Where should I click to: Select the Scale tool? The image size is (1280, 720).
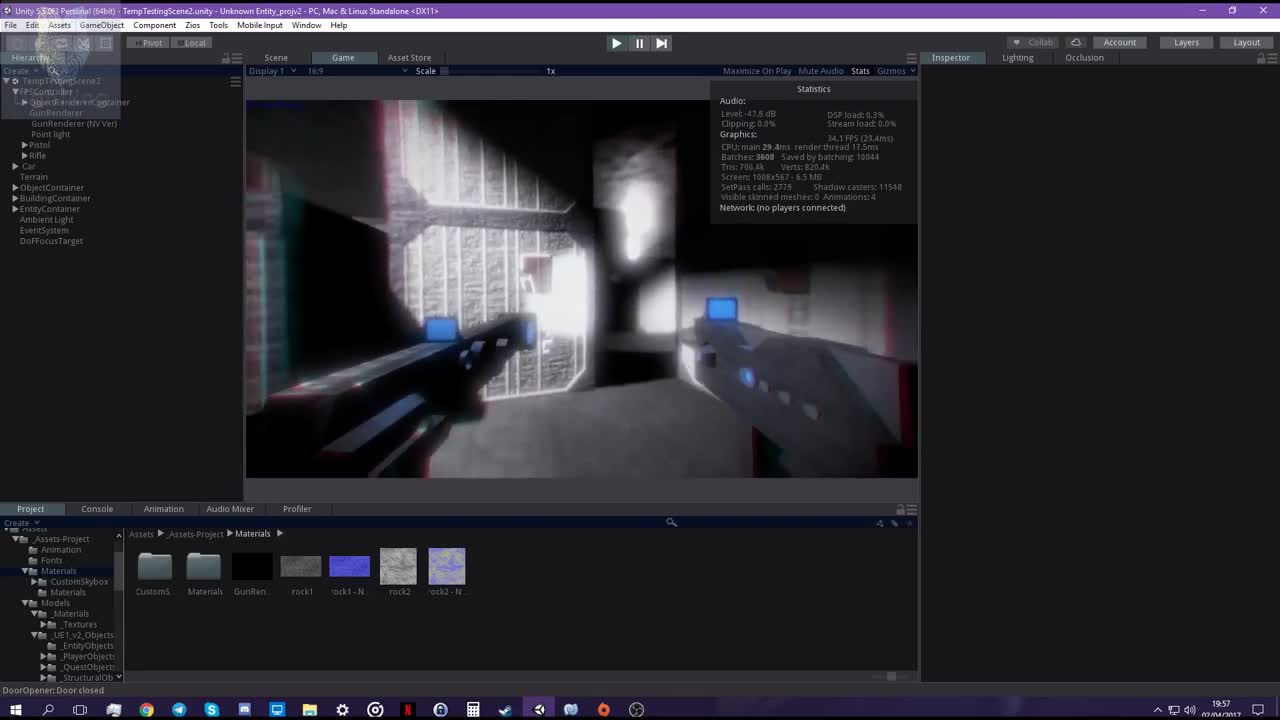click(83, 43)
